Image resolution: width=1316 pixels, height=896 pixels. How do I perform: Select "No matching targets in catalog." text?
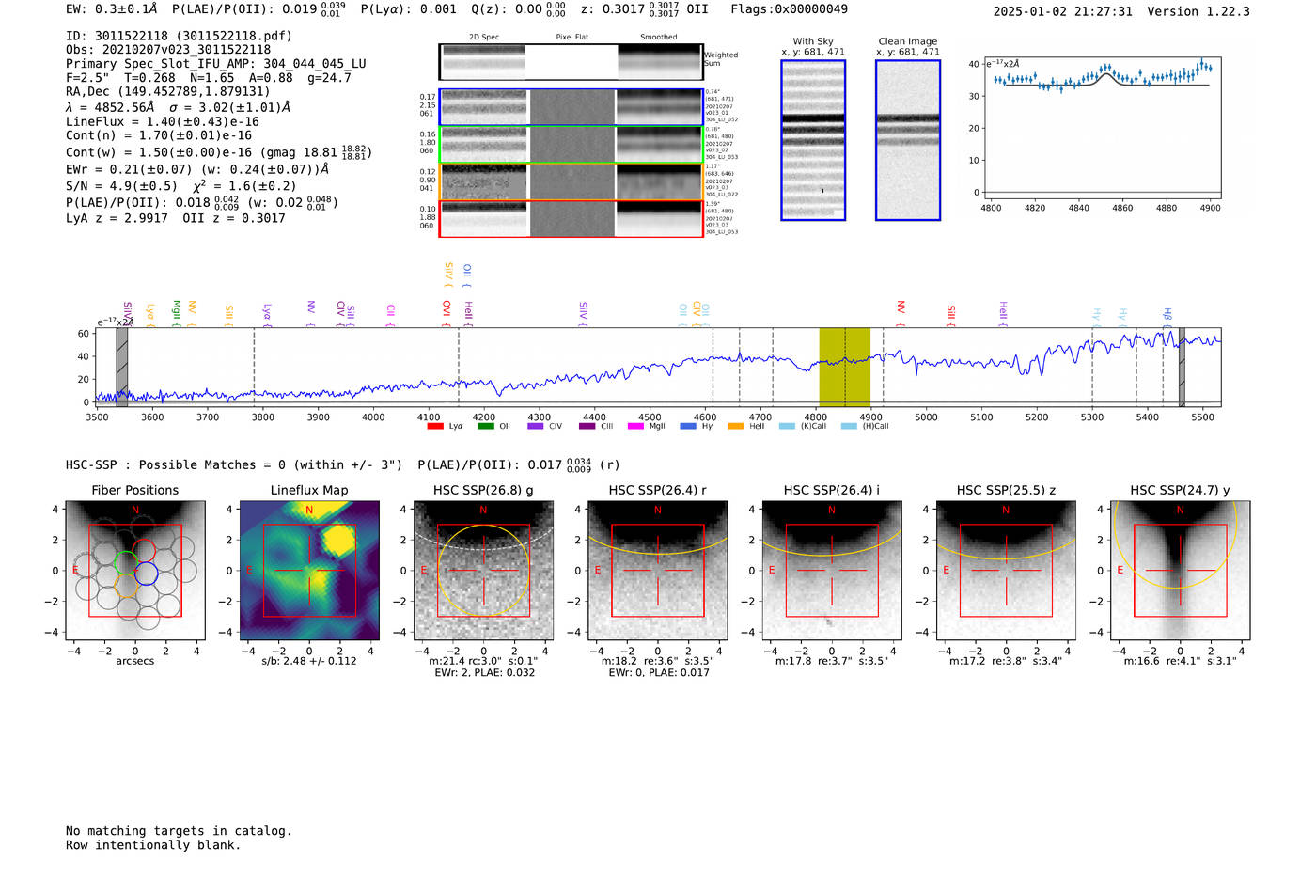[x=179, y=831]
